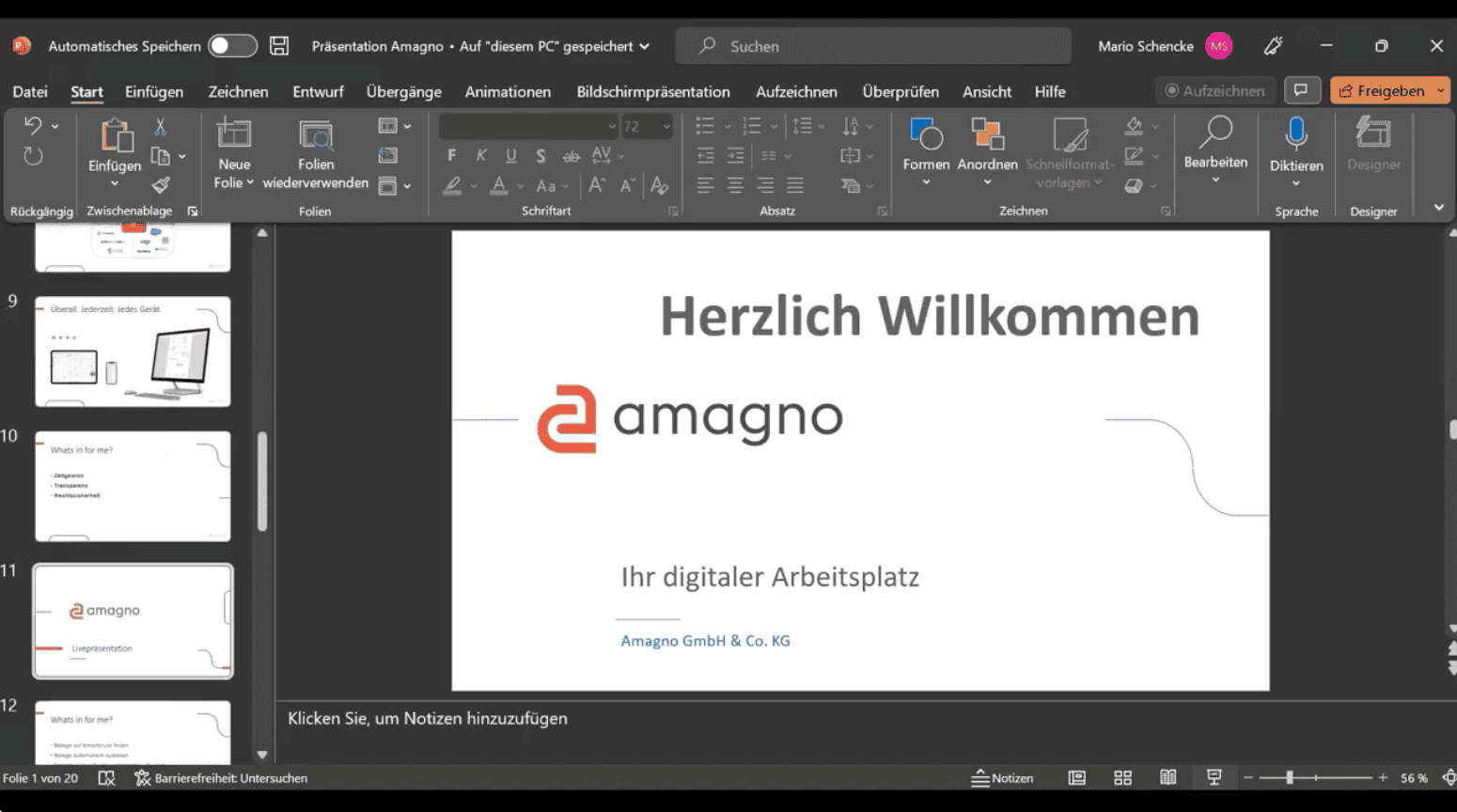Viewport: 1457px width, 812px height.
Task: Collapse the ribbon with chevron
Action: pyautogui.click(x=1438, y=208)
